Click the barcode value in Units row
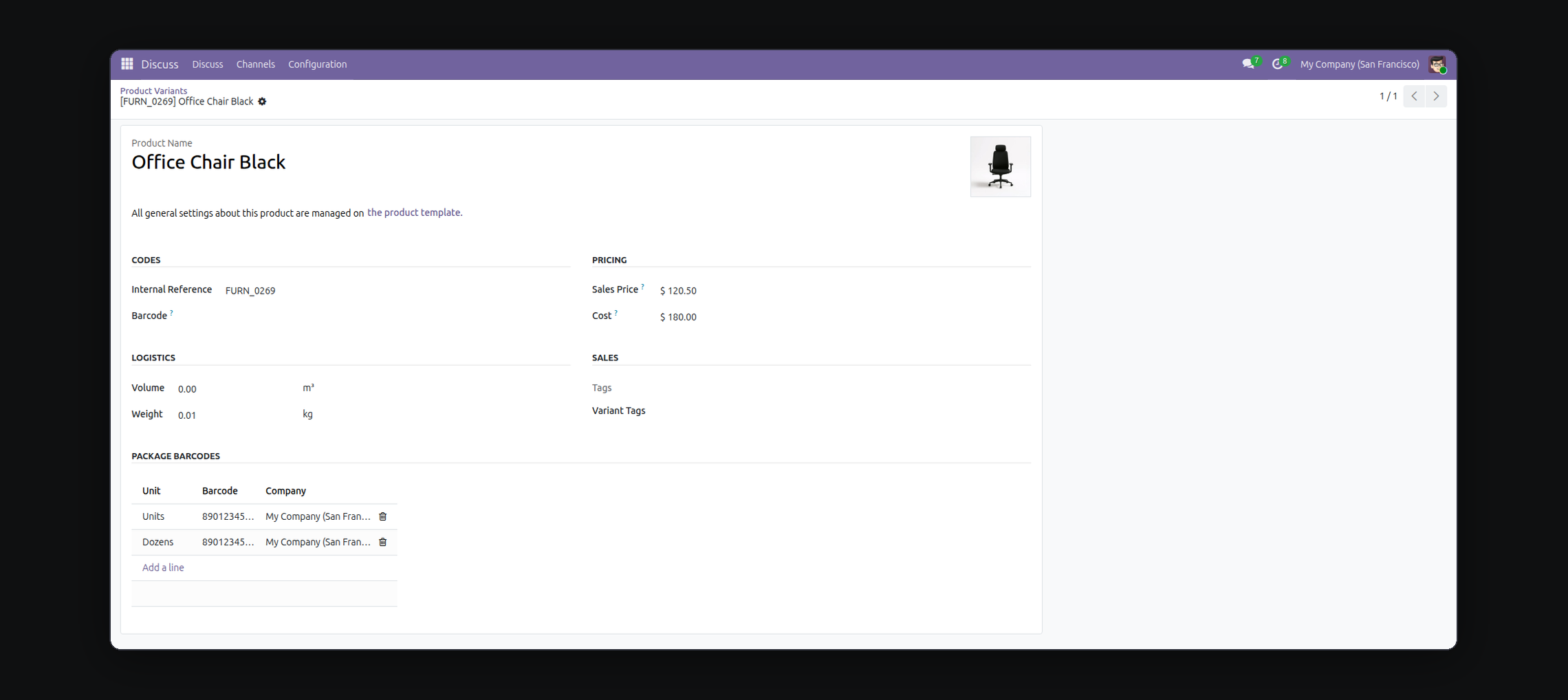This screenshot has height=700, width=1568. (x=228, y=516)
